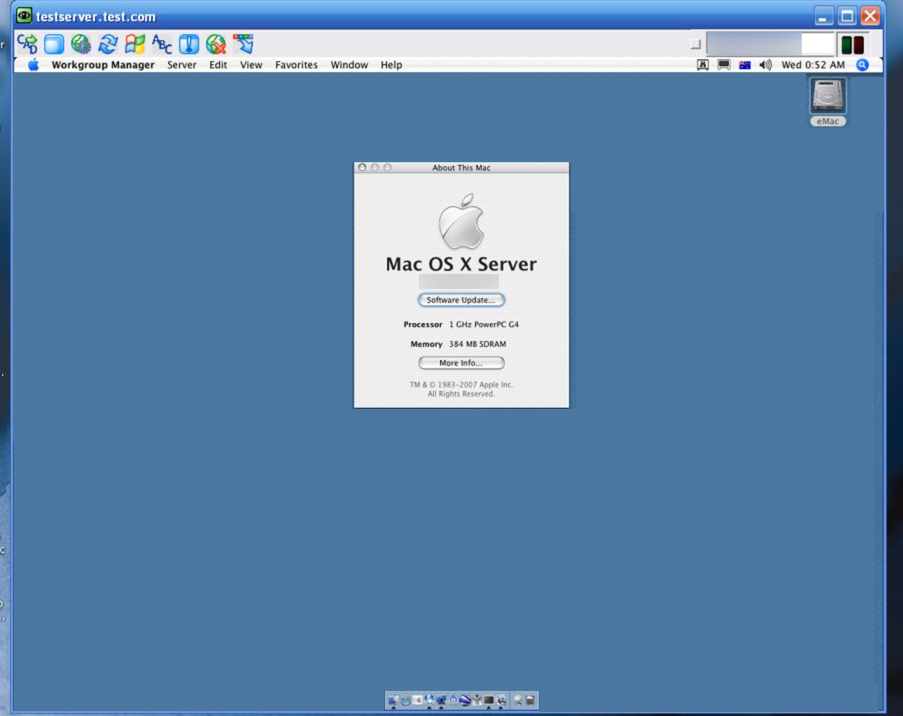The image size is (903, 716).
Task: Open the Workgroup Manager application menu
Action: click(103, 65)
